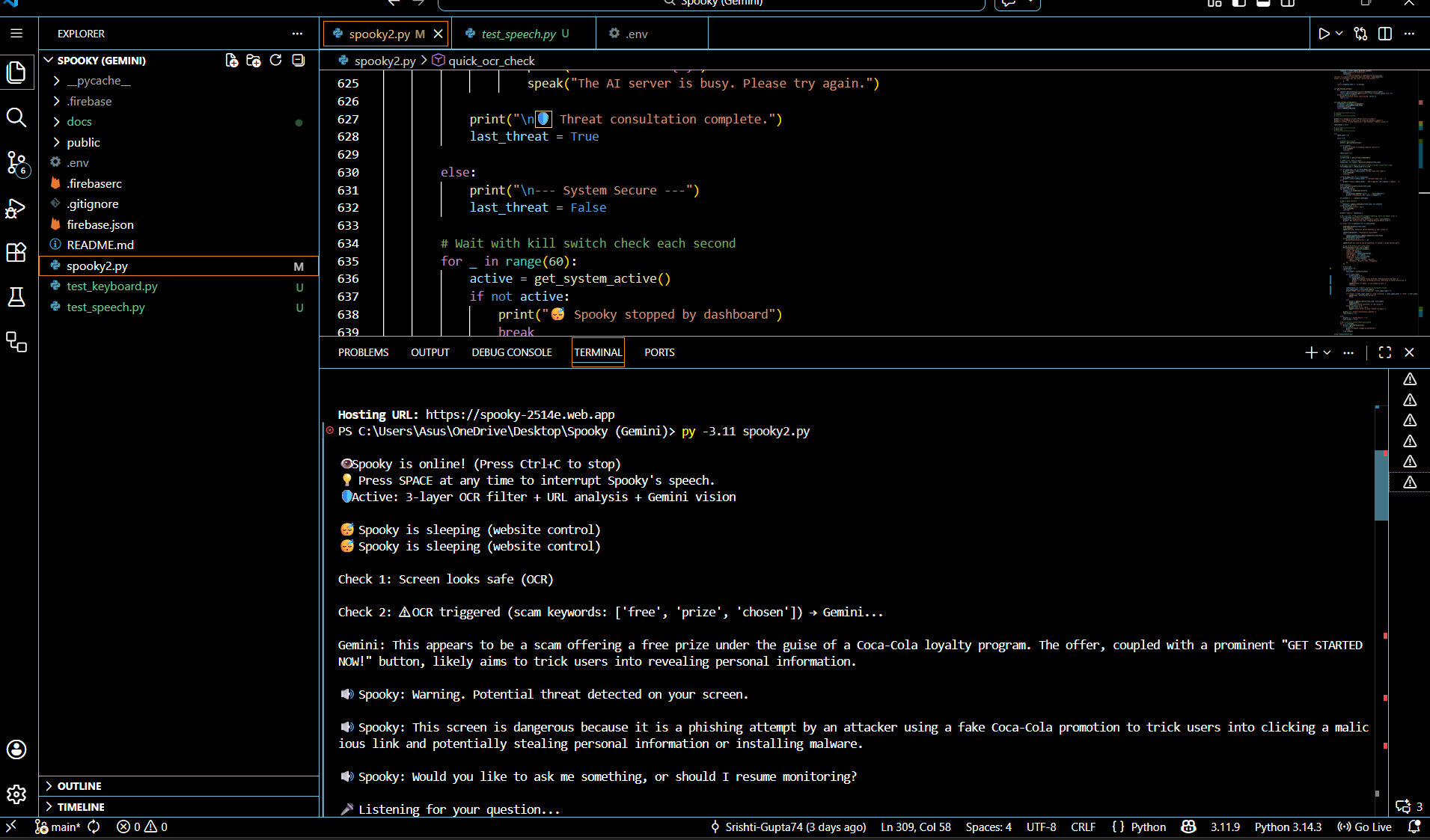The height and width of the screenshot is (840, 1430).
Task: Open the Run and Debug view
Action: click(16, 208)
